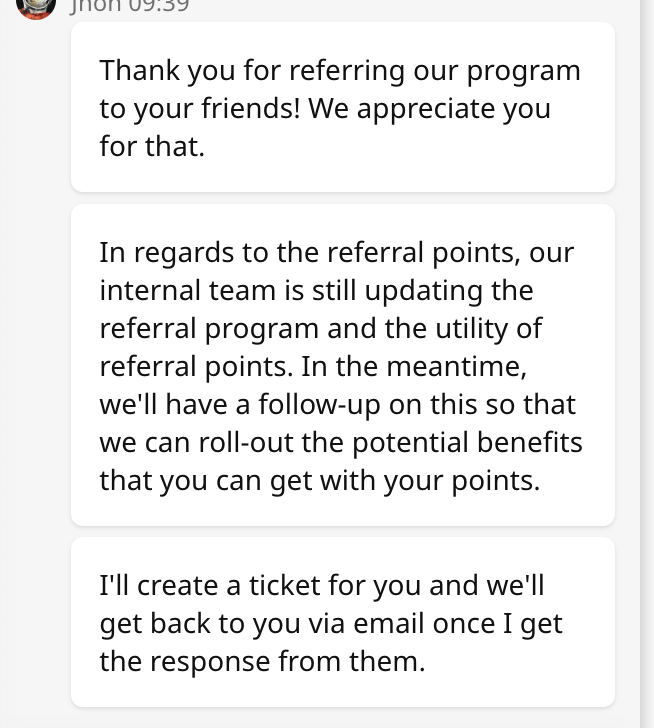Viewport: 654px width, 728px height.
Task: Click the word 'meantime,' in the second bubble
Action: 457,367
